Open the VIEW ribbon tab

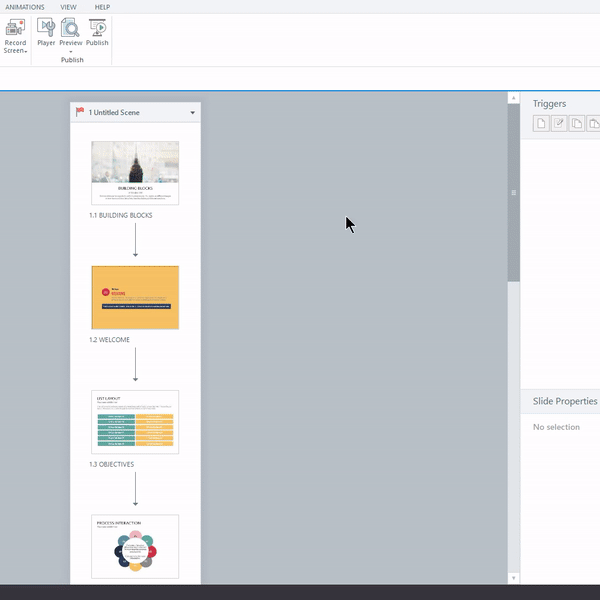(68, 7)
